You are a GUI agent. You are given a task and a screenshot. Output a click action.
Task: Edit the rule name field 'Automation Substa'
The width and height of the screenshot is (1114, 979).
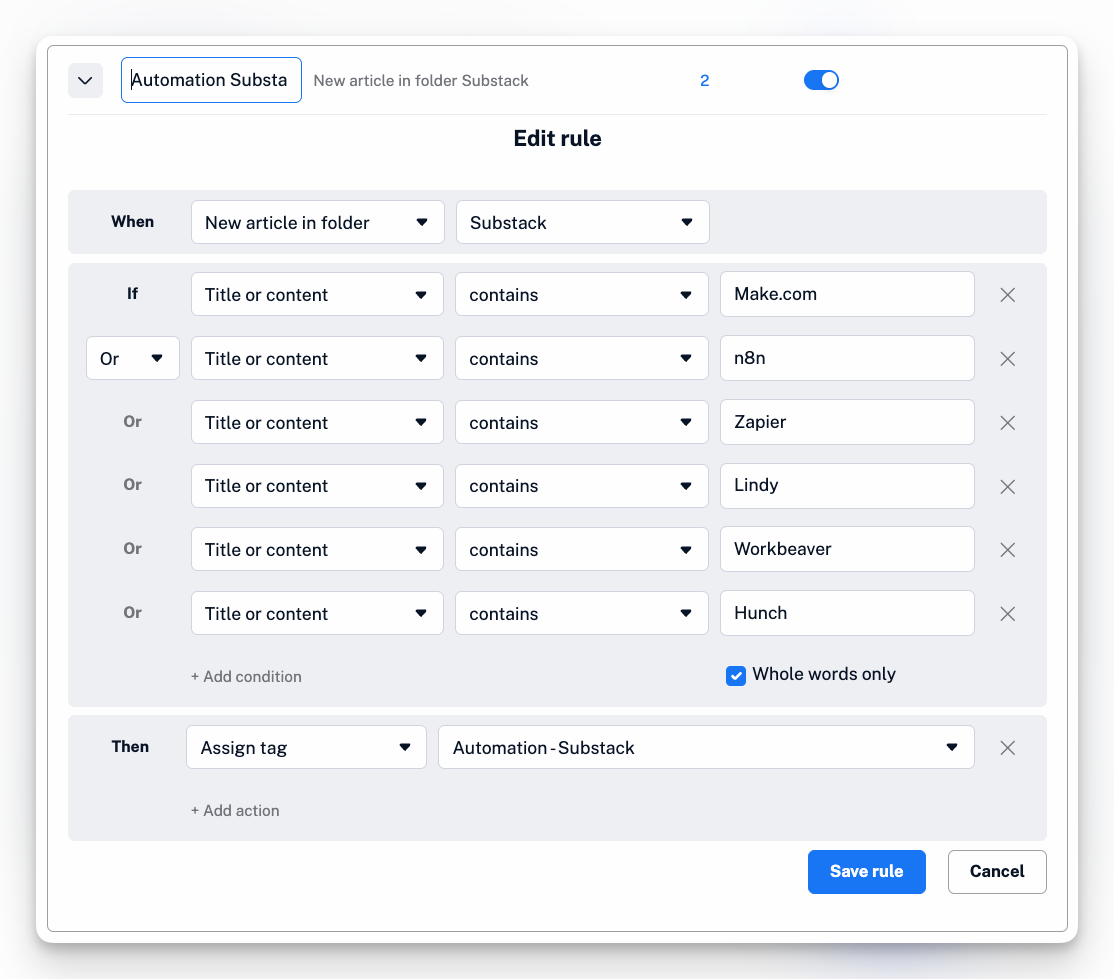click(x=211, y=80)
